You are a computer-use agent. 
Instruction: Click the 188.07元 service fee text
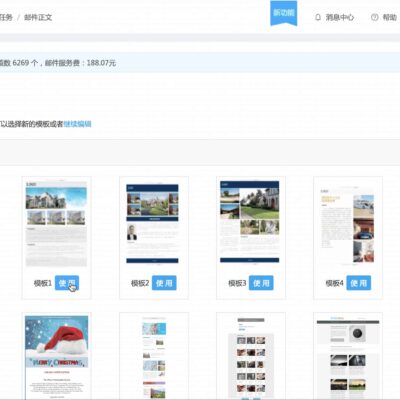(x=101, y=63)
